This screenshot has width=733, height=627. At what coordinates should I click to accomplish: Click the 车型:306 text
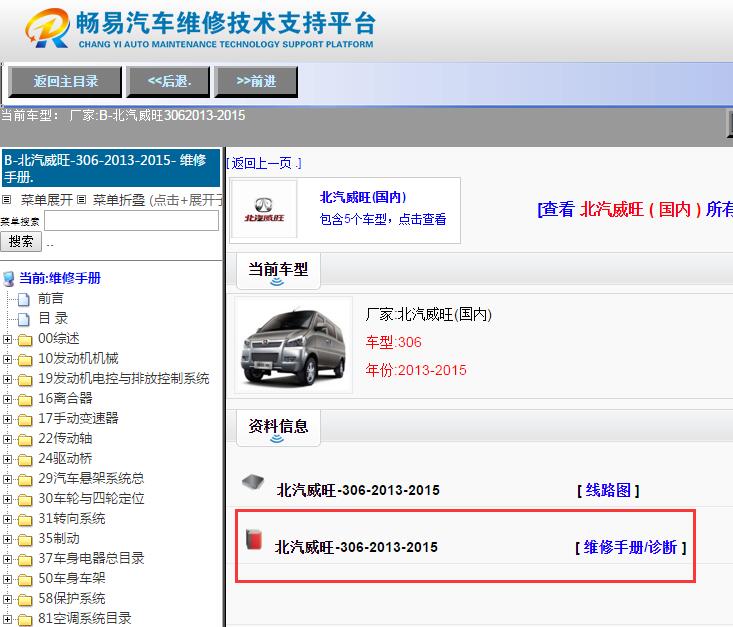[x=394, y=342]
